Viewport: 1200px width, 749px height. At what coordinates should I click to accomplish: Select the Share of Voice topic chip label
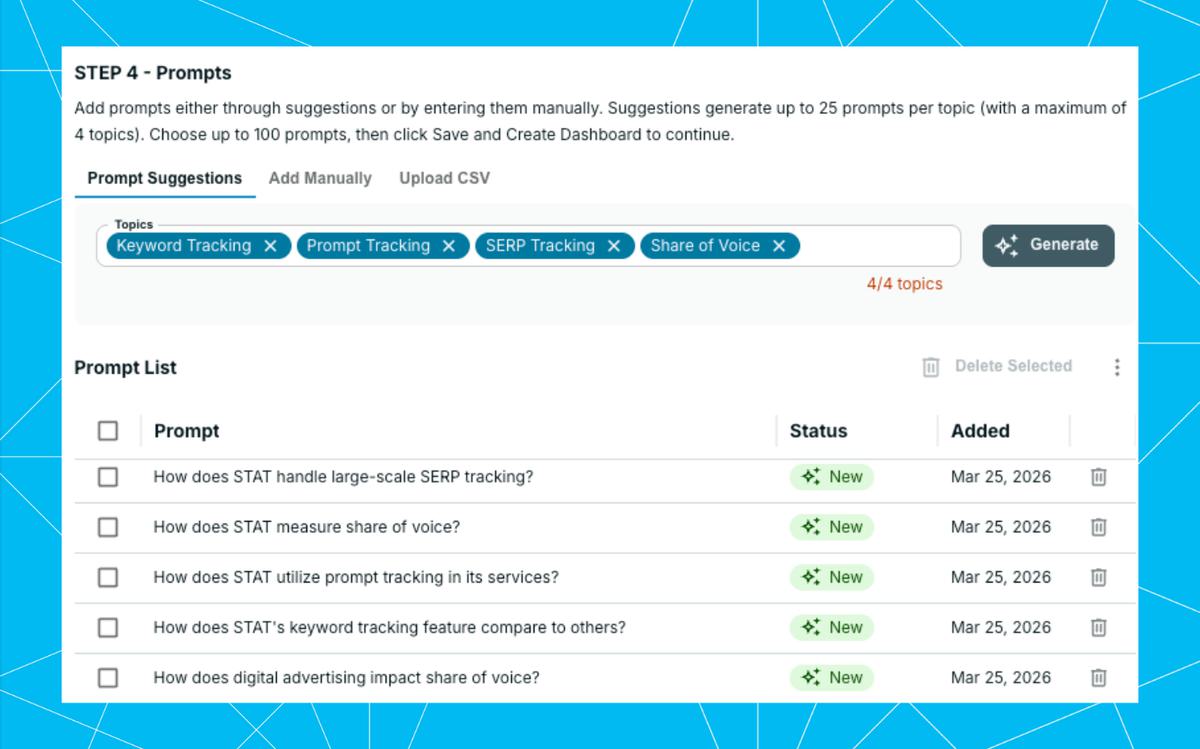[705, 246]
